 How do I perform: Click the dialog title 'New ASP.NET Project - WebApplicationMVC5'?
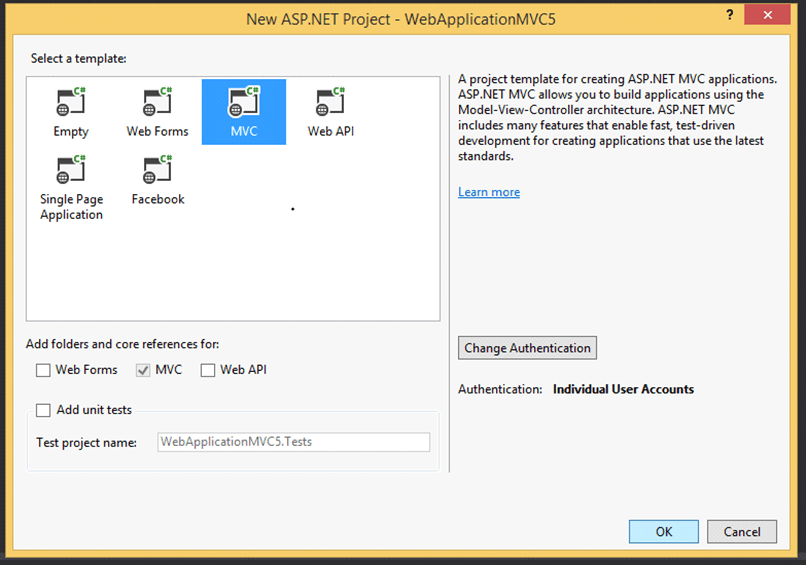pyautogui.click(x=401, y=19)
